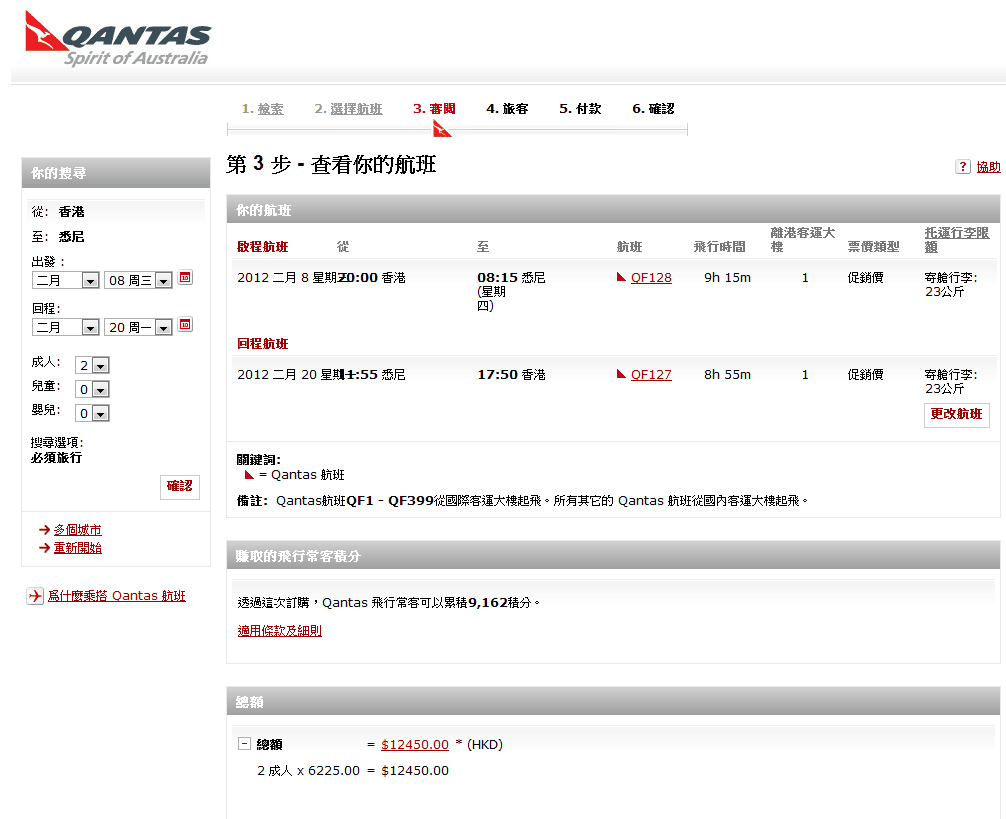This screenshot has width=1006, height=819.
Task: Click the help question mark icon
Action: [x=963, y=167]
